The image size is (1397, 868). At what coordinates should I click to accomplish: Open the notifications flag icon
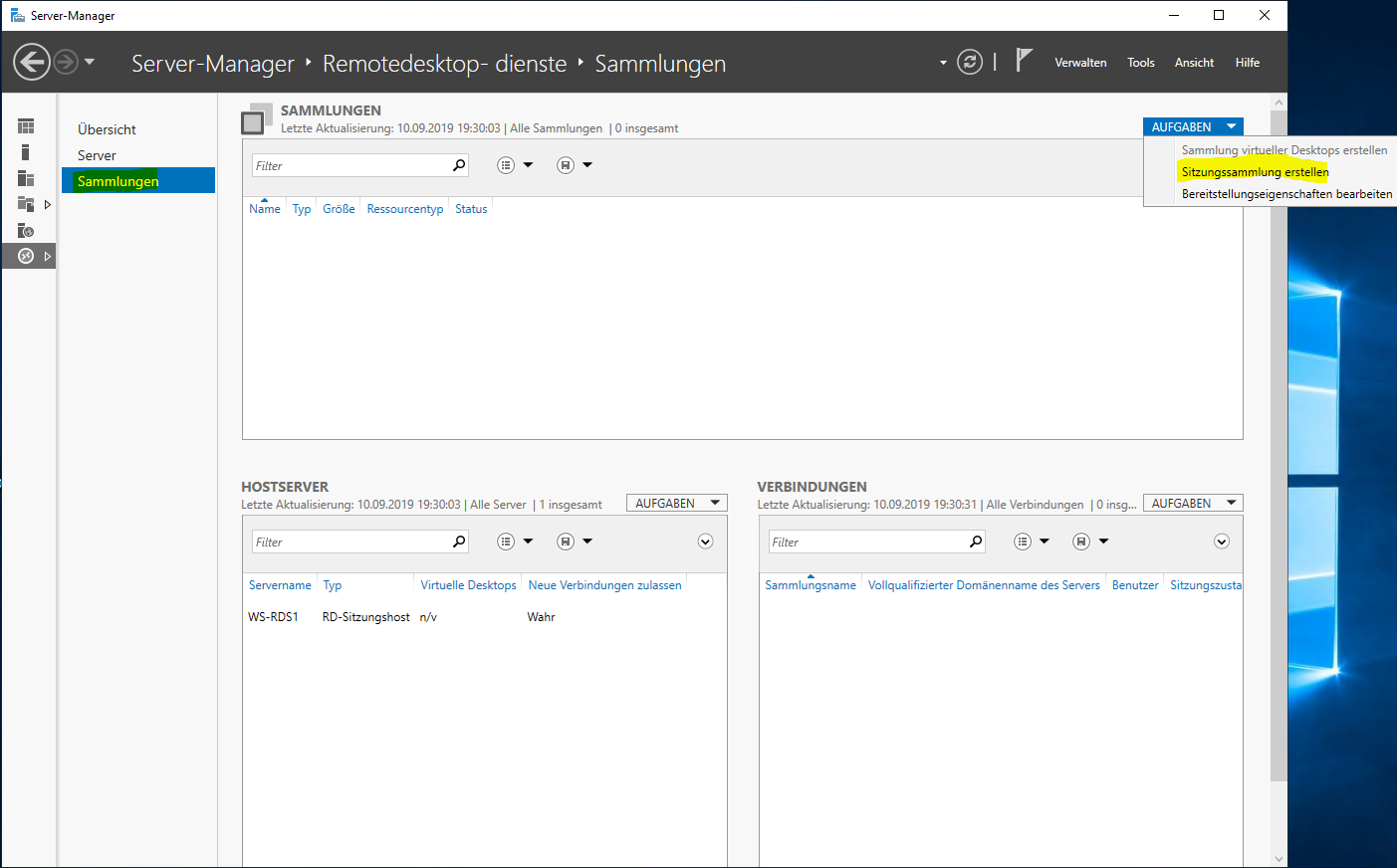[x=1024, y=61]
